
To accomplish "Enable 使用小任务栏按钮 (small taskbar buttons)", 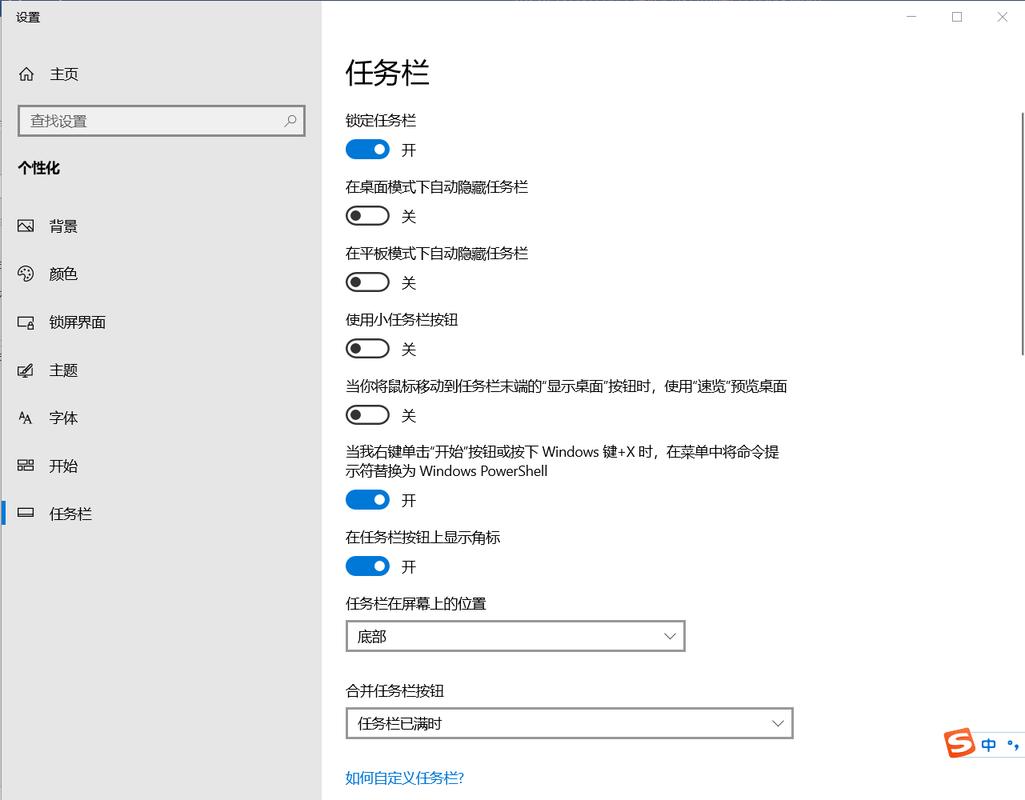I will pyautogui.click(x=367, y=348).
